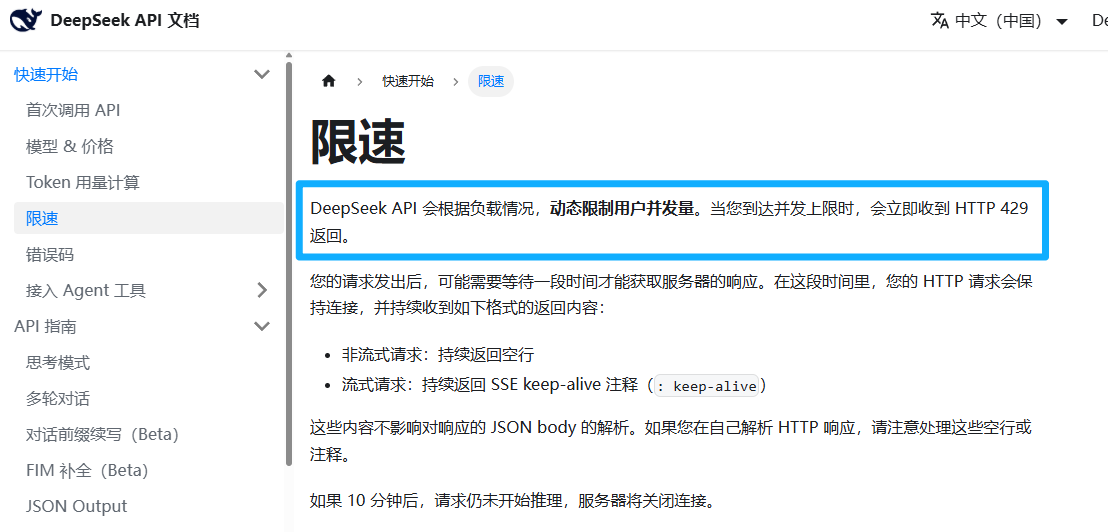Image resolution: width=1108 pixels, height=532 pixels.
Task: Click the sidebar vertical scrollbar
Action: [288, 263]
